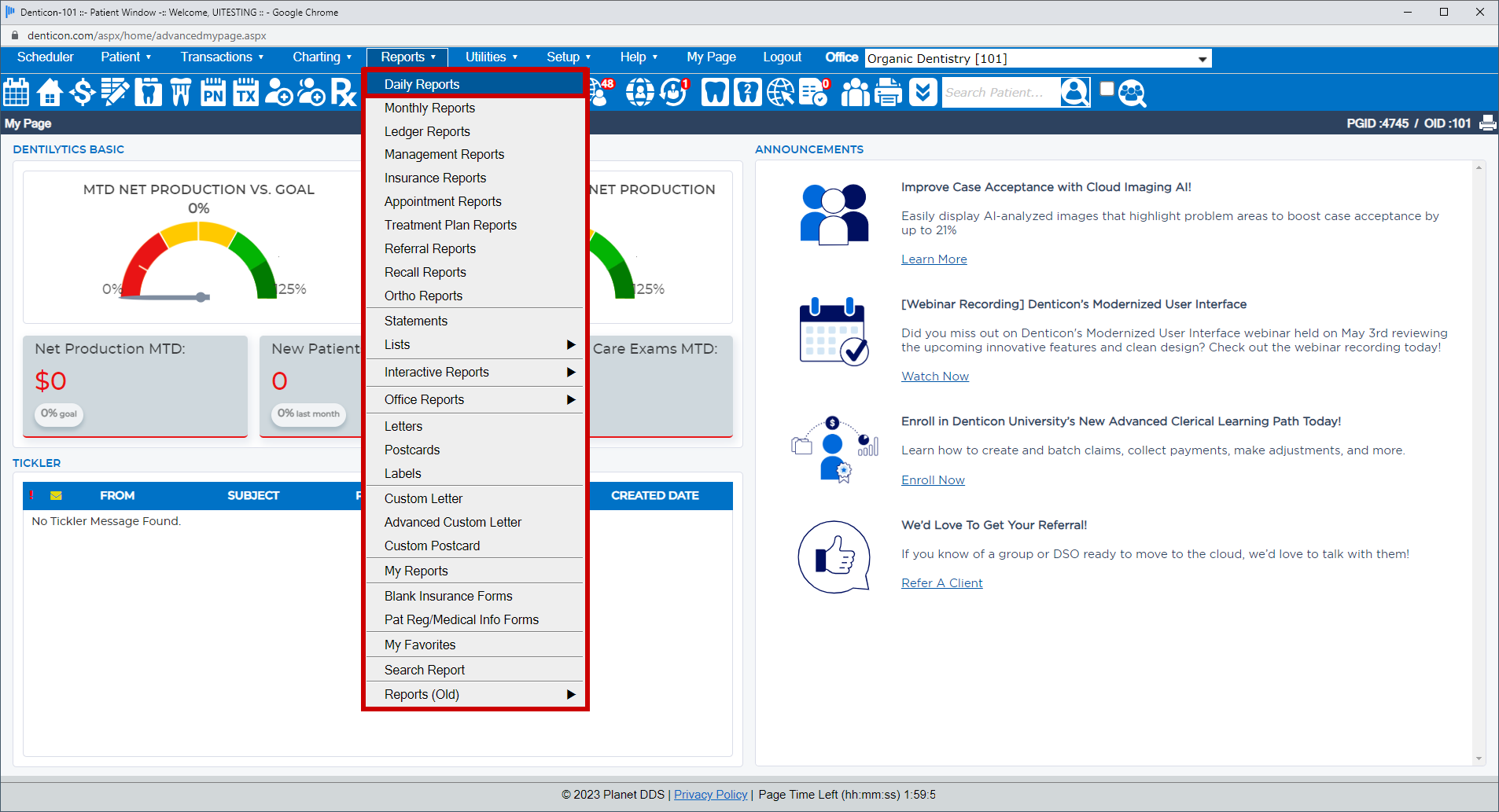The height and width of the screenshot is (812, 1499).
Task: Click the Scheduler menu item
Action: coord(46,57)
